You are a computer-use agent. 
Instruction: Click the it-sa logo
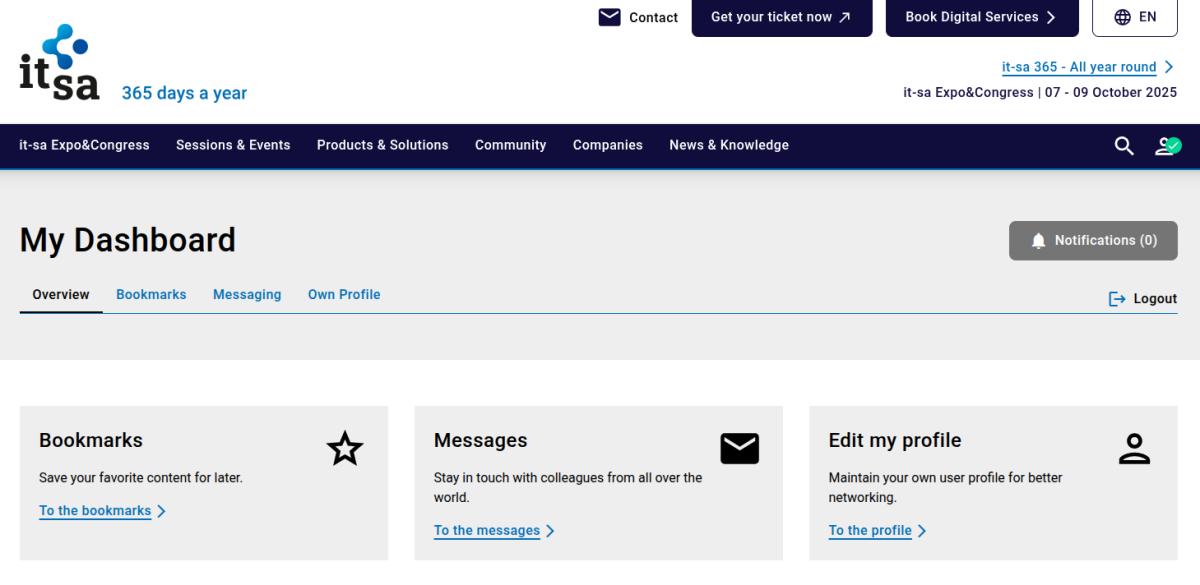point(60,63)
